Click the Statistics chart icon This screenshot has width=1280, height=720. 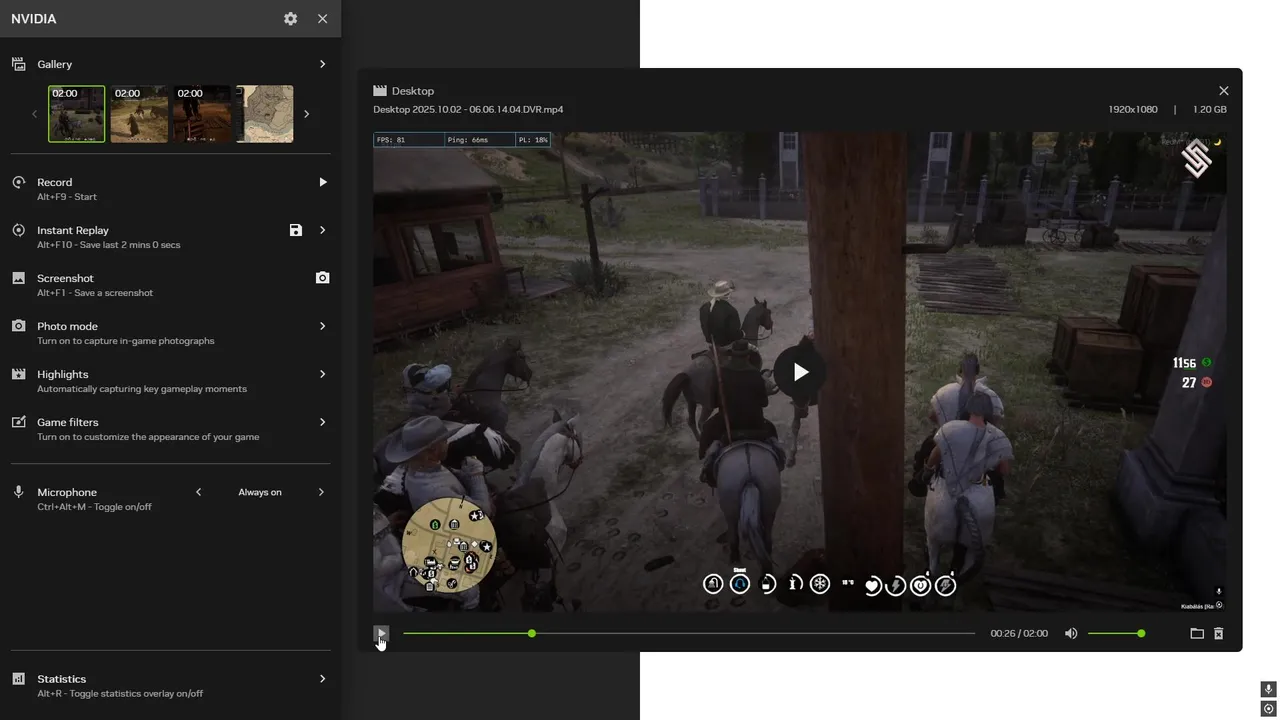(18, 679)
